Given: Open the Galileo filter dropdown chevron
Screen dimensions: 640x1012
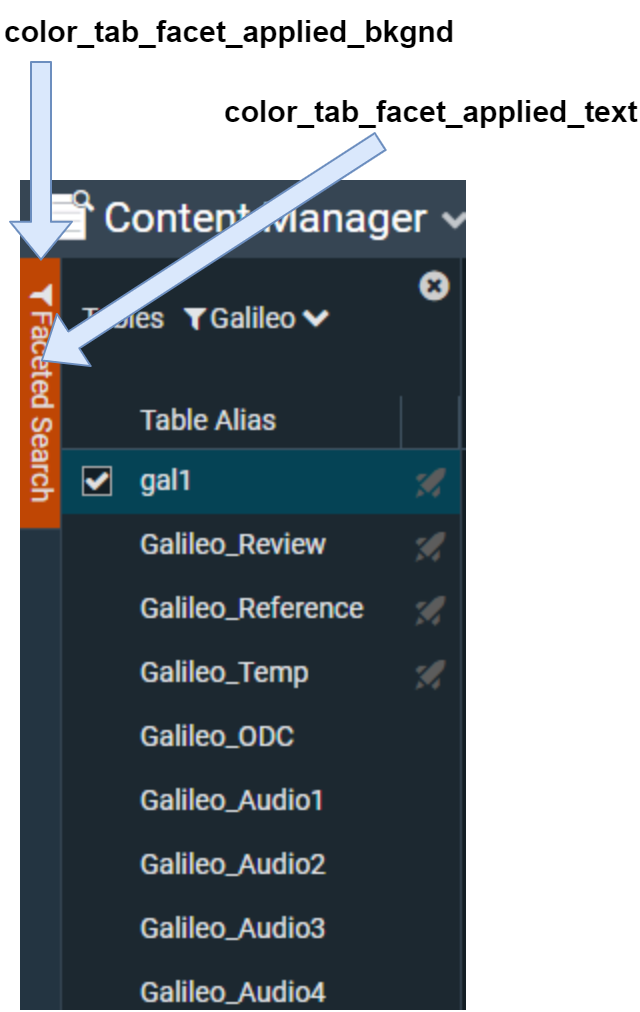Looking at the screenshot, I should point(316,319).
